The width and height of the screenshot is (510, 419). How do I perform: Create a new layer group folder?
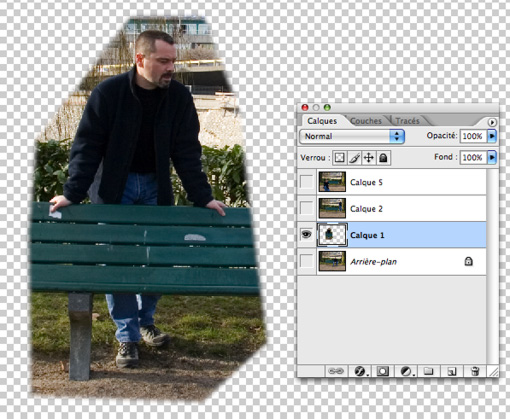click(428, 371)
